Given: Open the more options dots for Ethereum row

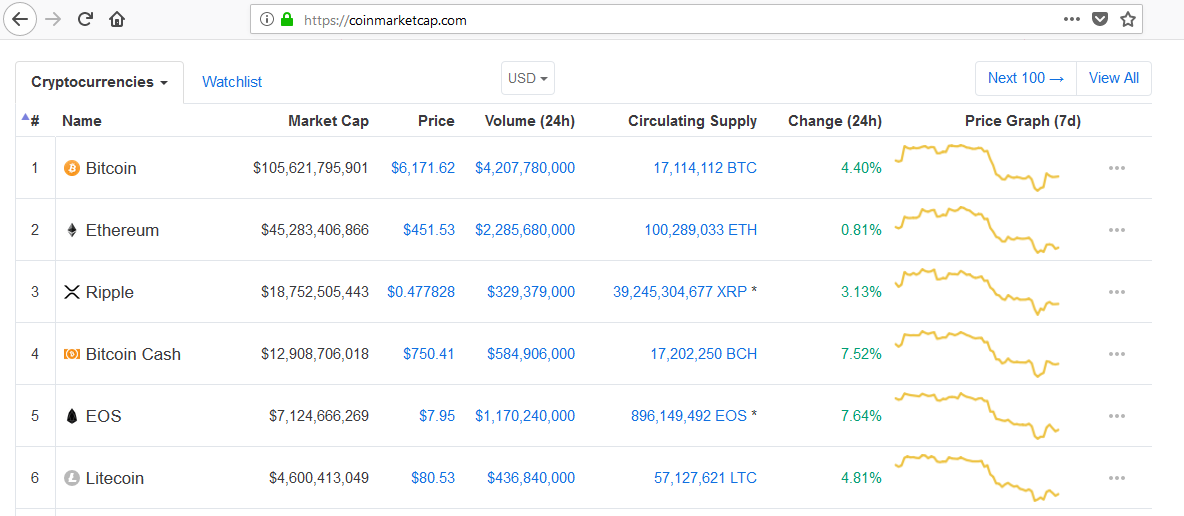Looking at the screenshot, I should (x=1116, y=230).
